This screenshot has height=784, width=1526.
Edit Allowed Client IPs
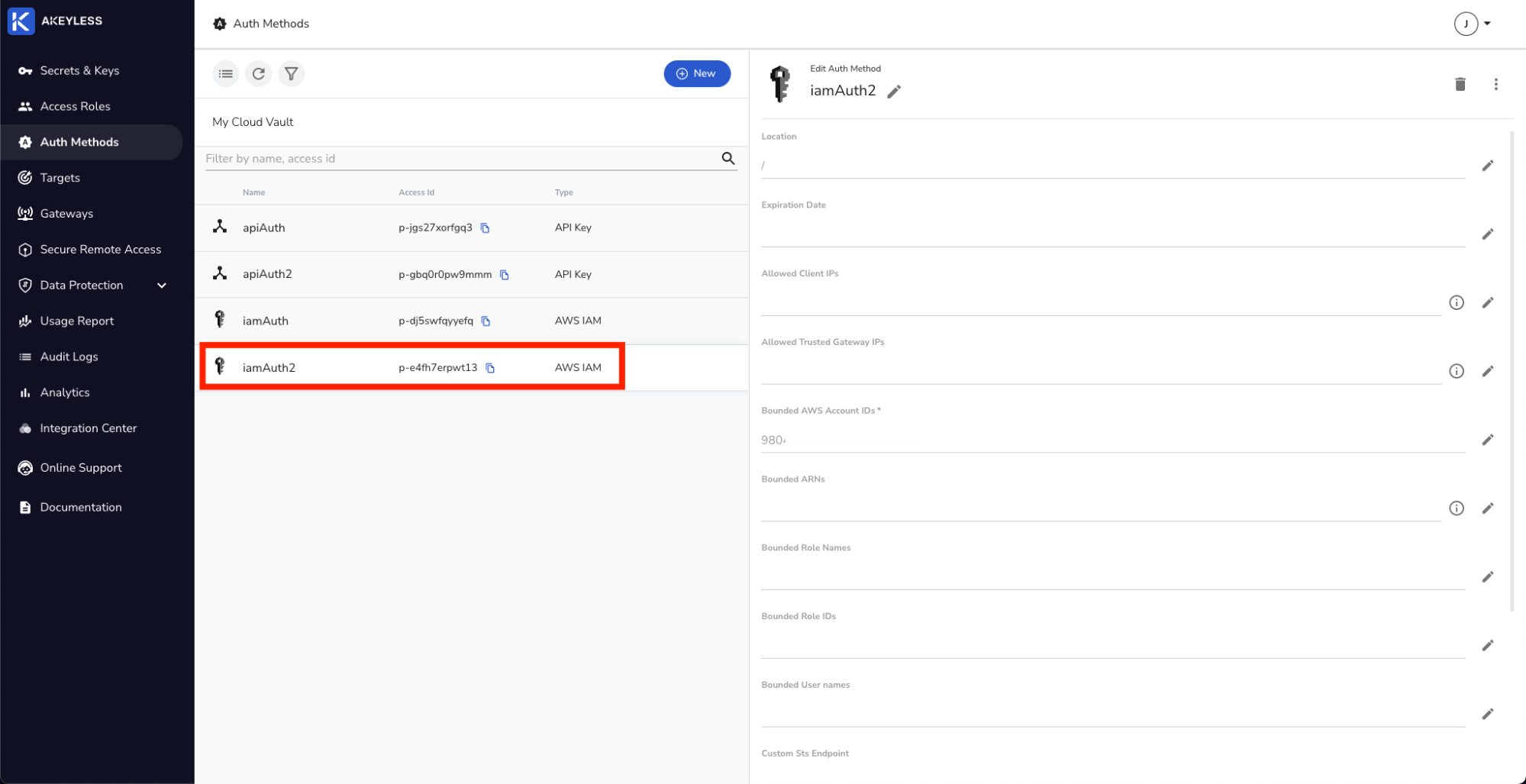(1488, 303)
